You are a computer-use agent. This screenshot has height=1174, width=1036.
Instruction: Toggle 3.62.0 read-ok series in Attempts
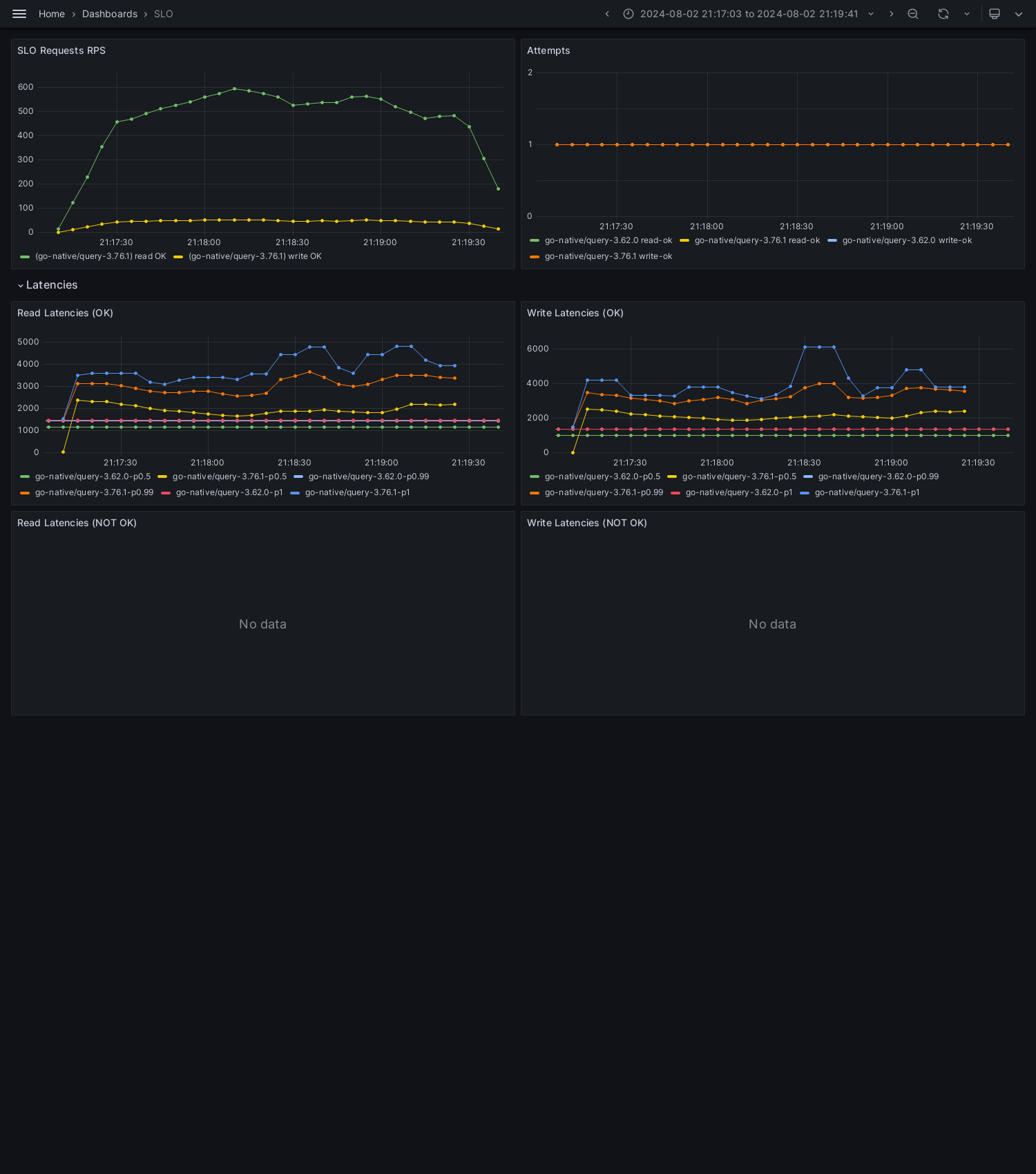click(x=608, y=240)
